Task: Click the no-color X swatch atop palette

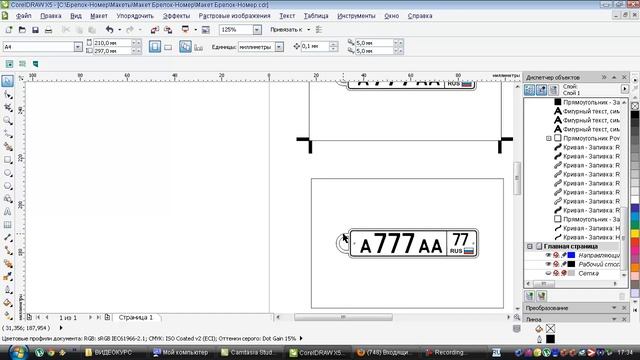Action: [635, 106]
